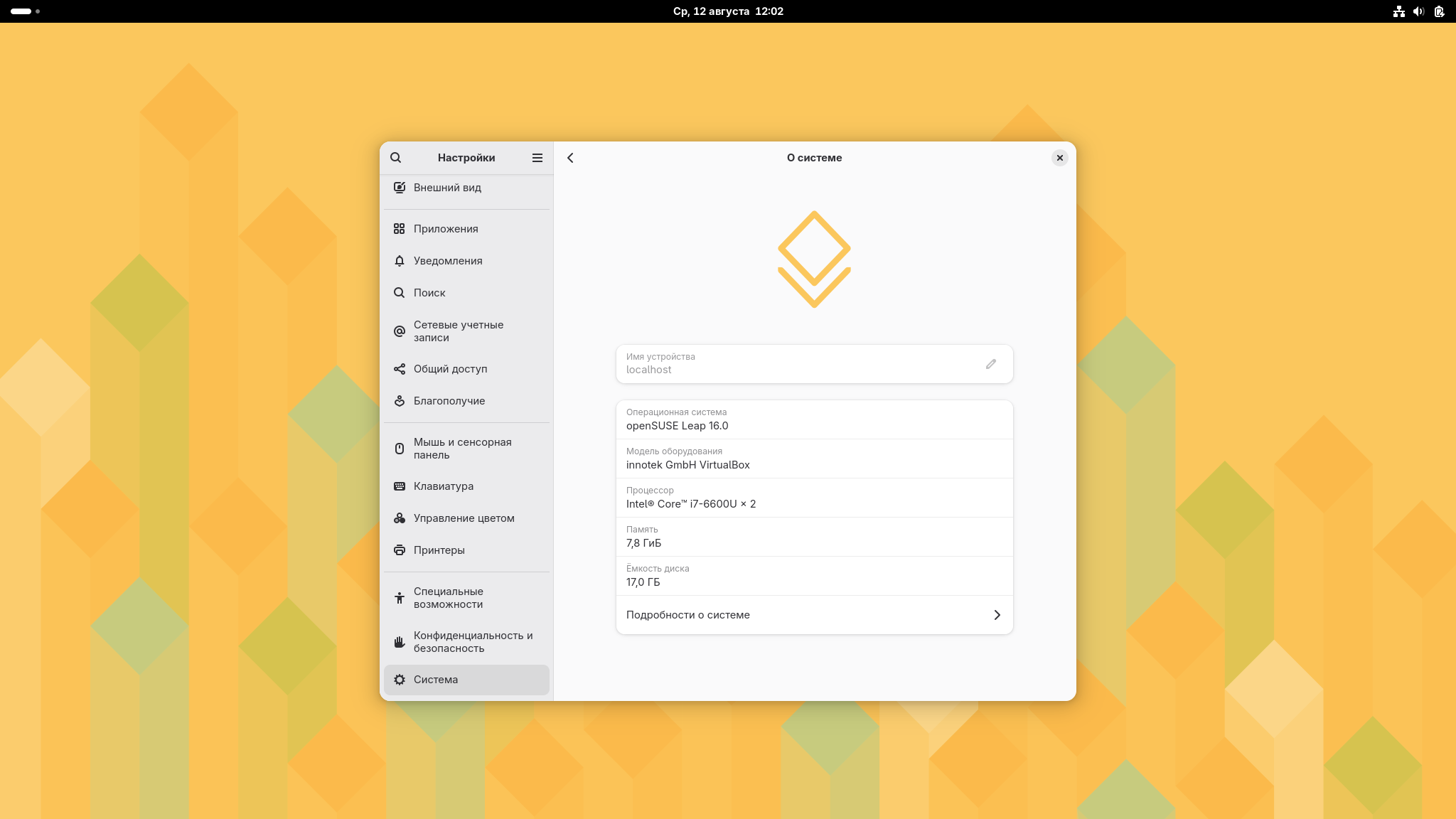
Task: Select Система in the sidebar
Action: 466,680
